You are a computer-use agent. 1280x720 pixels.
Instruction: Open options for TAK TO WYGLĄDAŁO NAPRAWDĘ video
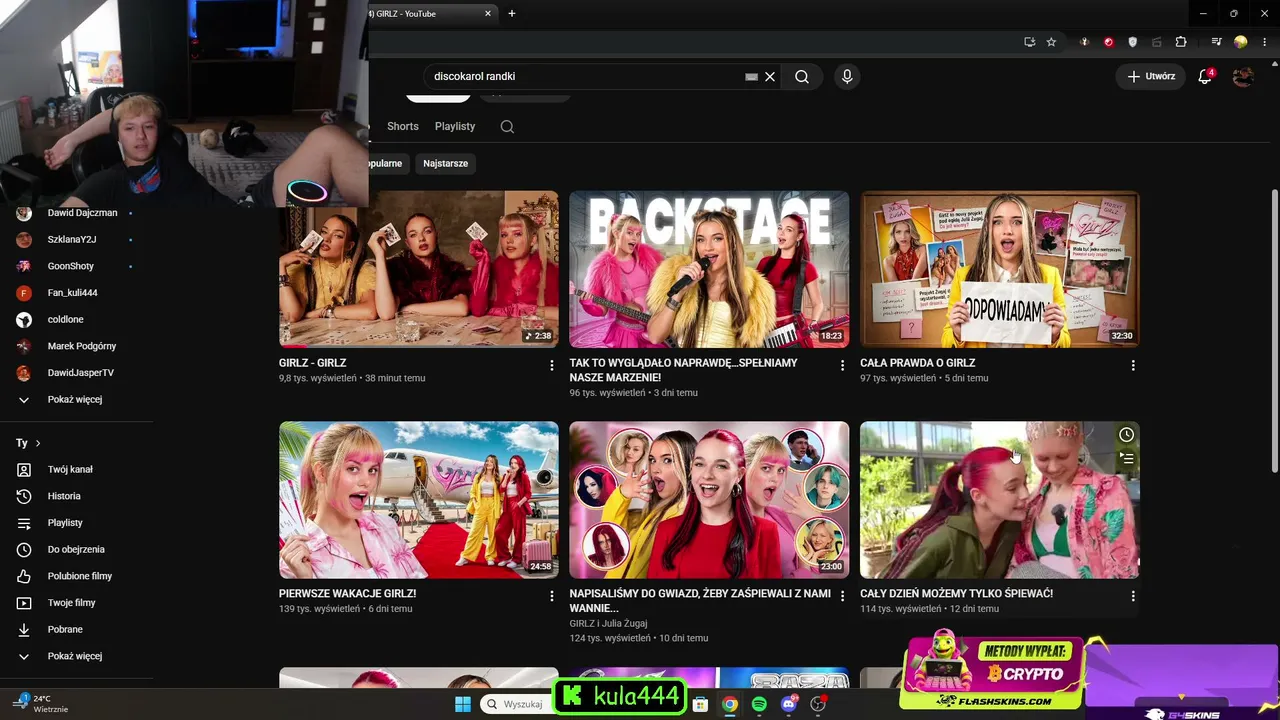842,366
